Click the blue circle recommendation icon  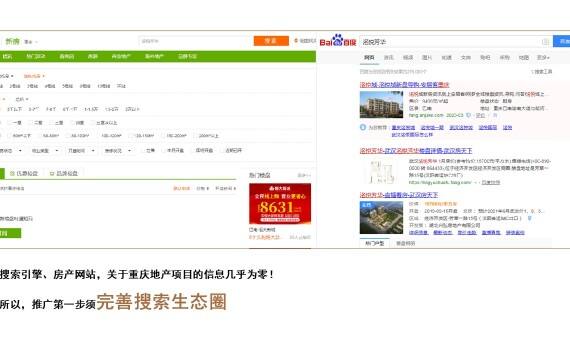[x=362, y=128]
